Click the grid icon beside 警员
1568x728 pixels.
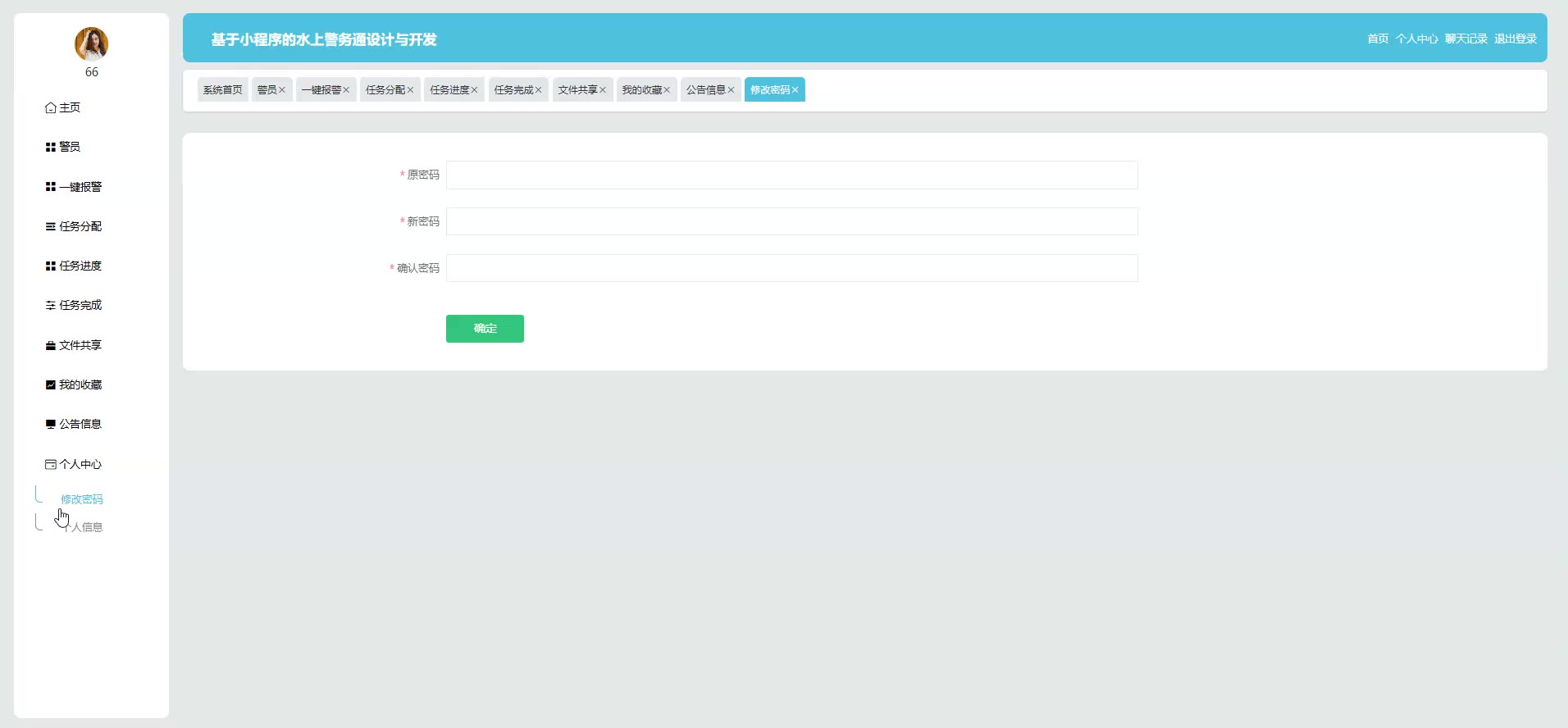coord(51,147)
